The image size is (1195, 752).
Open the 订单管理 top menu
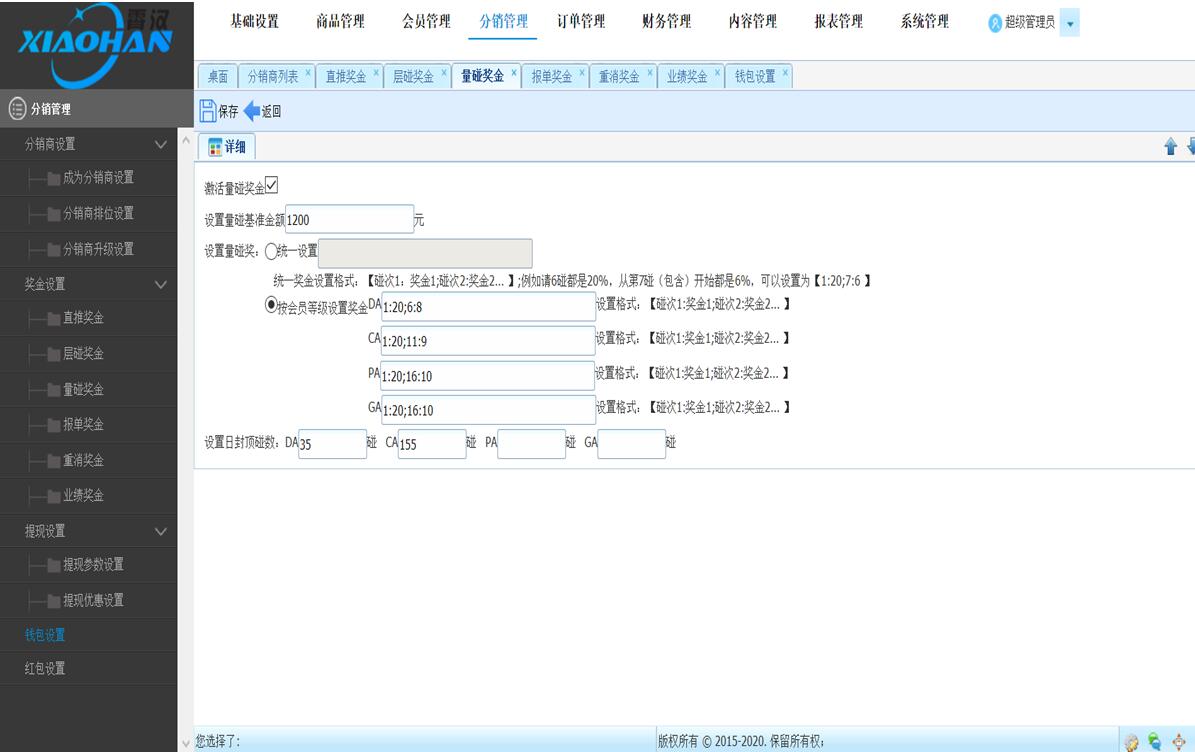coord(581,21)
